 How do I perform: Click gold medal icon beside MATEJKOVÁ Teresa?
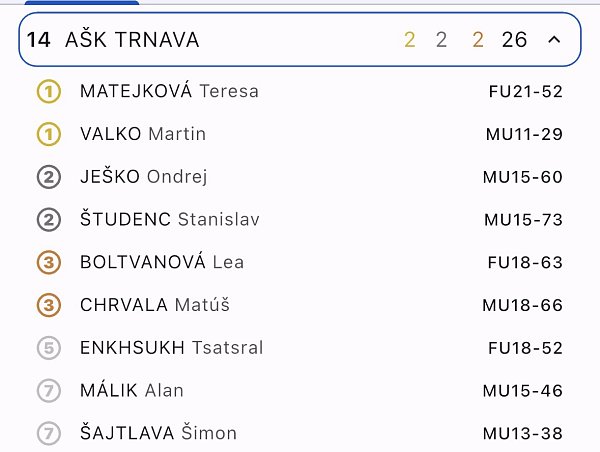coord(48,92)
